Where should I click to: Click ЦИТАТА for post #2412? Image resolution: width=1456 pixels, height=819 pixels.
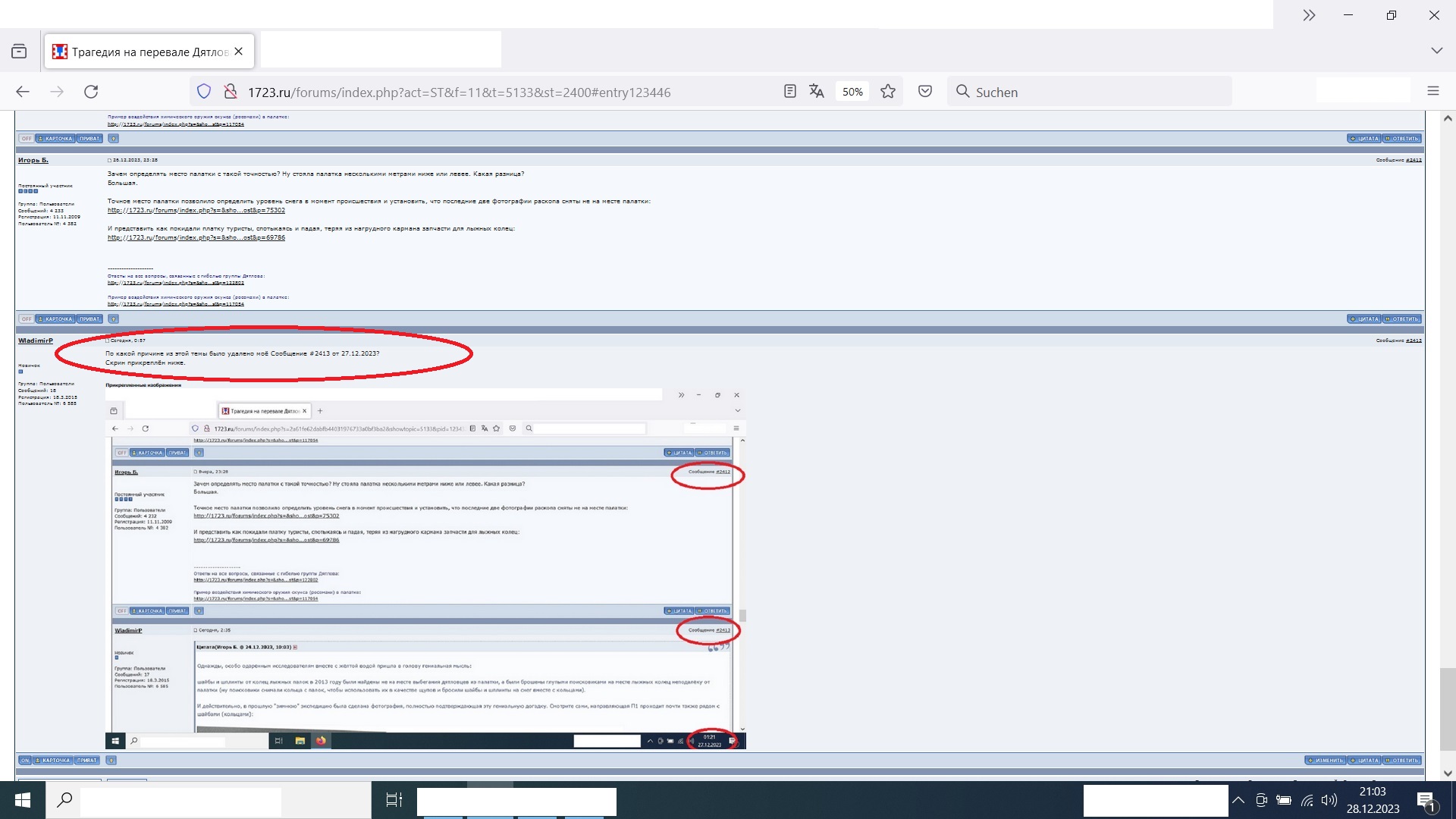coord(1364,319)
